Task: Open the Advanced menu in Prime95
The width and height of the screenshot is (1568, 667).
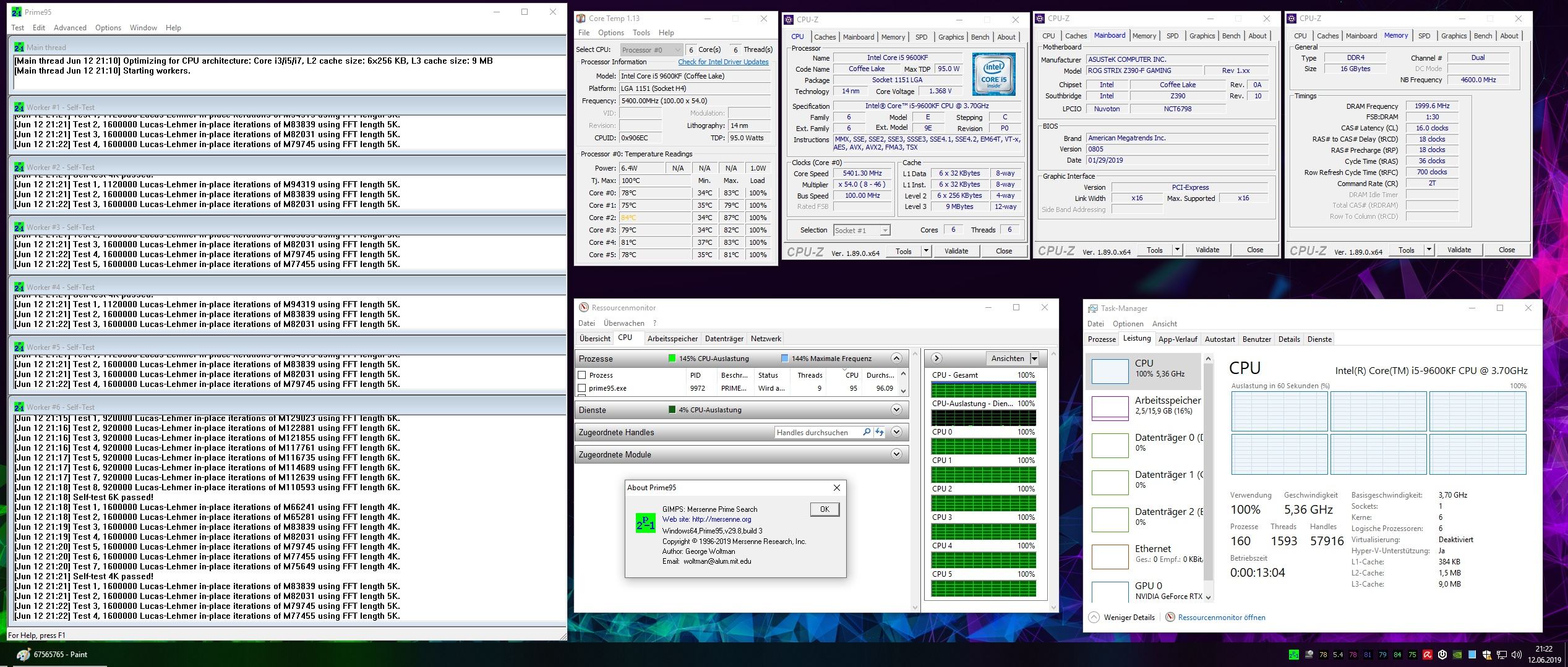Action: pos(70,28)
